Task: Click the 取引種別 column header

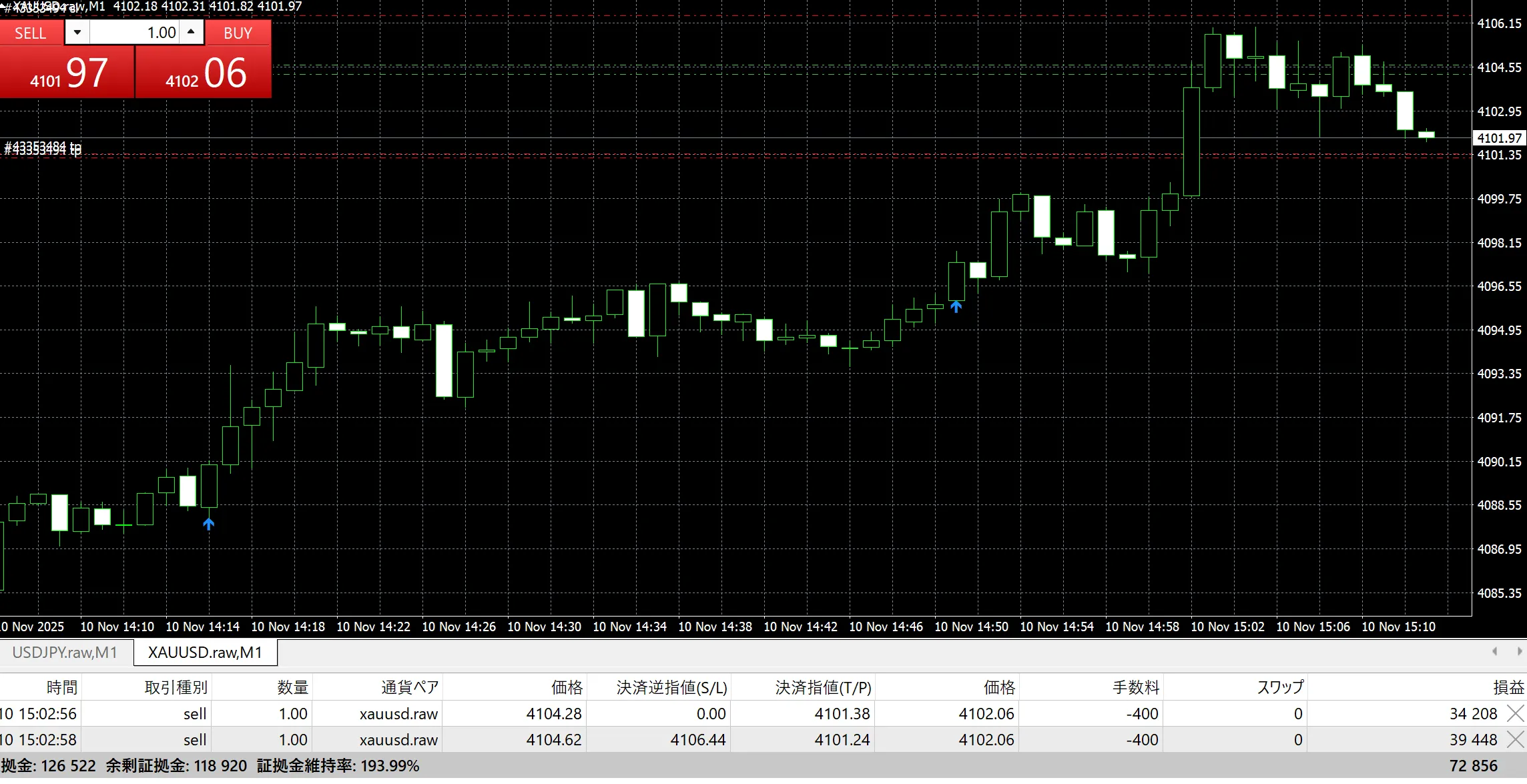Action: 176,687
